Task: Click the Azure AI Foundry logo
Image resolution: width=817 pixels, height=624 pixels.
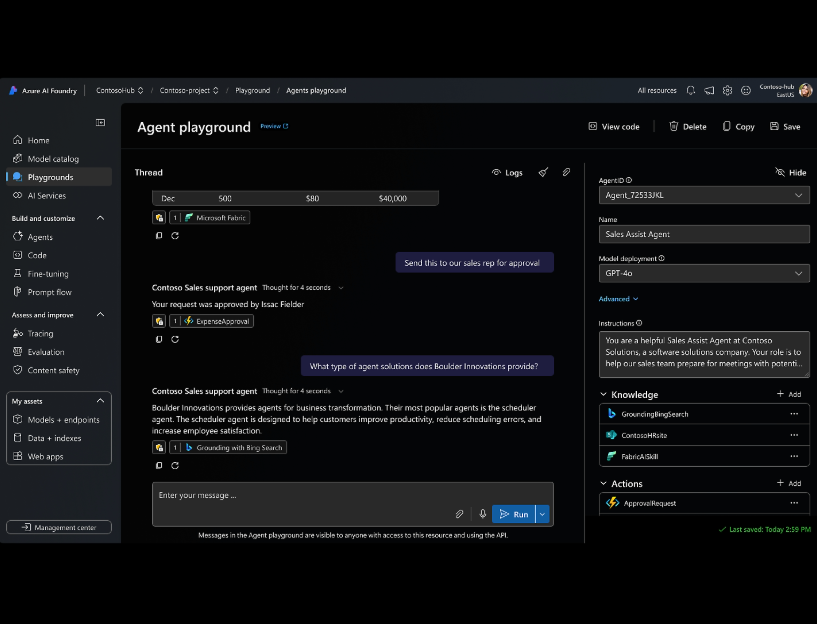Action: click(x=14, y=90)
